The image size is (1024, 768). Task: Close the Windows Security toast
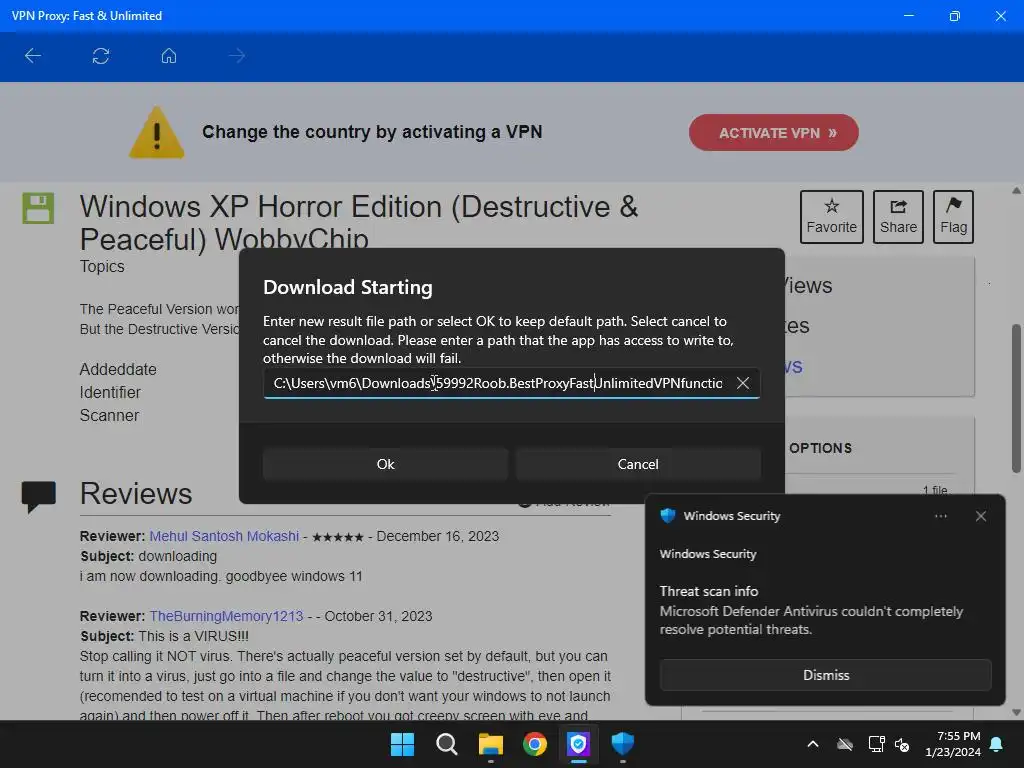(x=981, y=517)
